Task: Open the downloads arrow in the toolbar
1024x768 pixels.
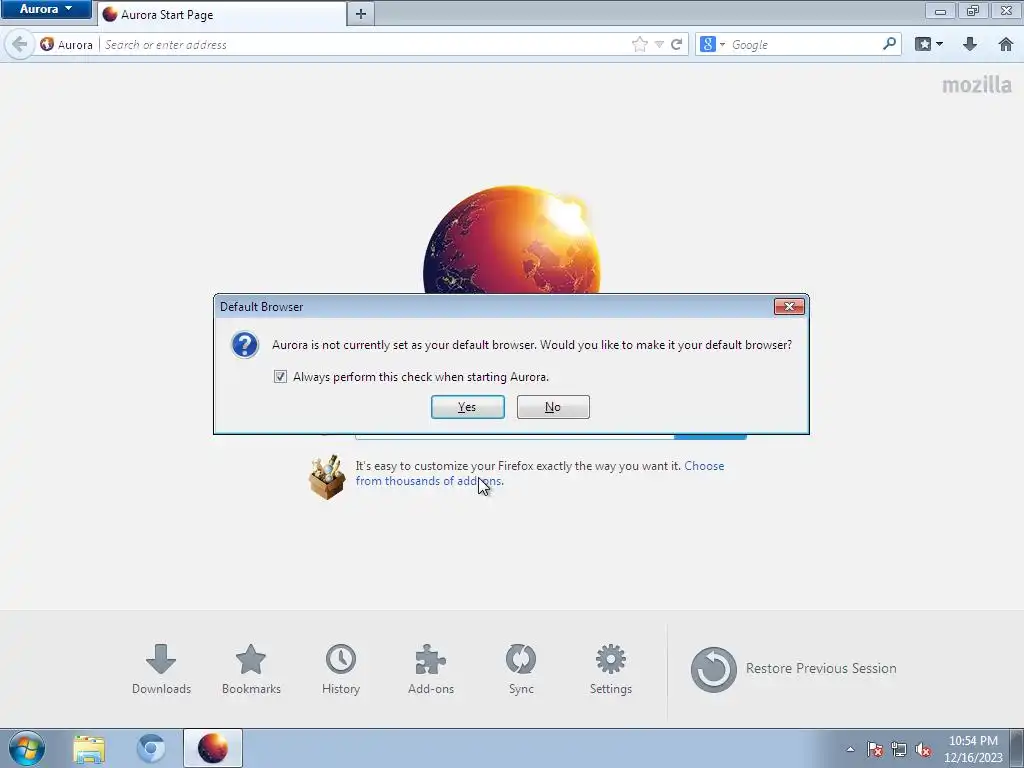Action: (x=970, y=44)
